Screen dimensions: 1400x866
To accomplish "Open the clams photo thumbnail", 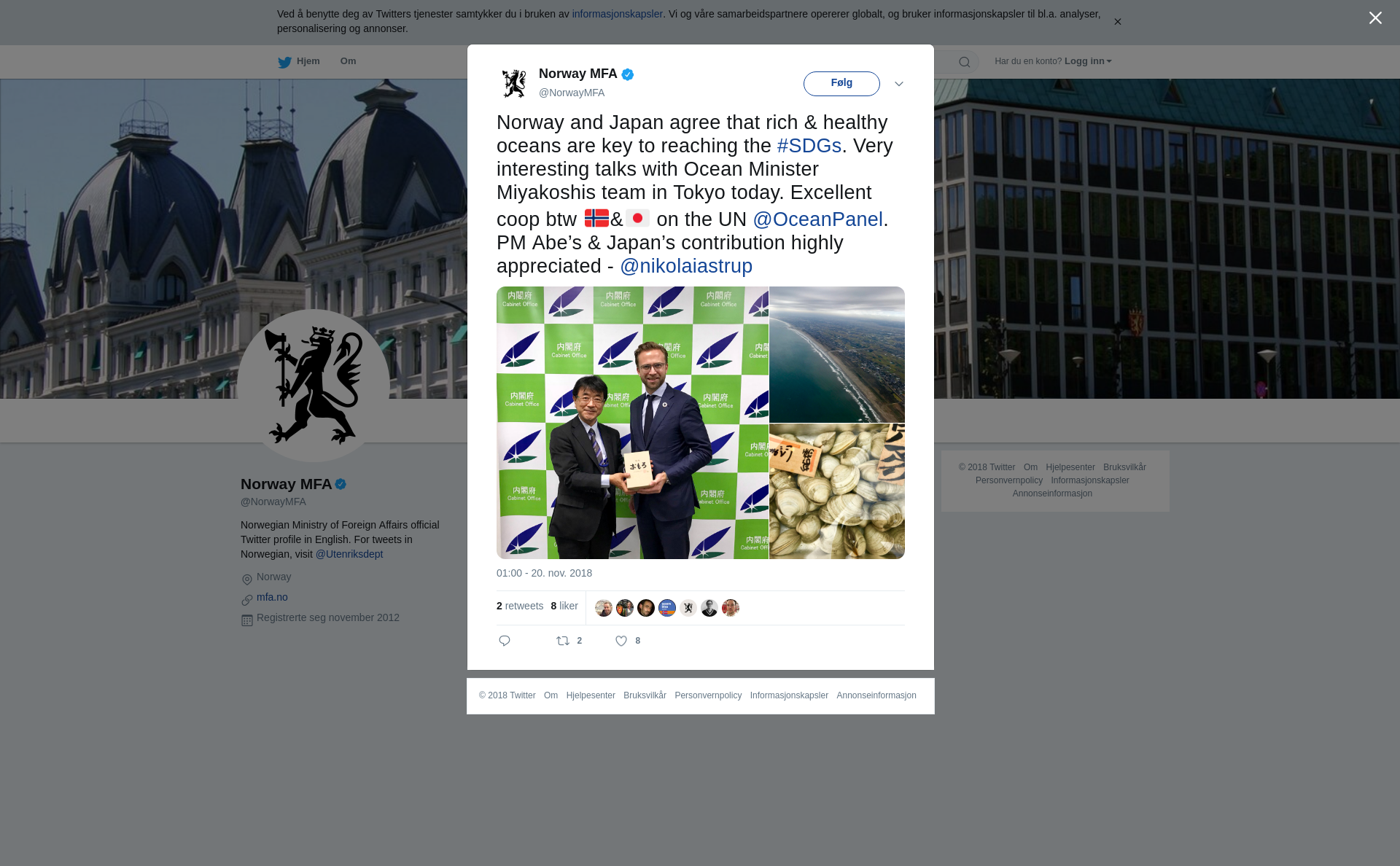I will pyautogui.click(x=837, y=491).
